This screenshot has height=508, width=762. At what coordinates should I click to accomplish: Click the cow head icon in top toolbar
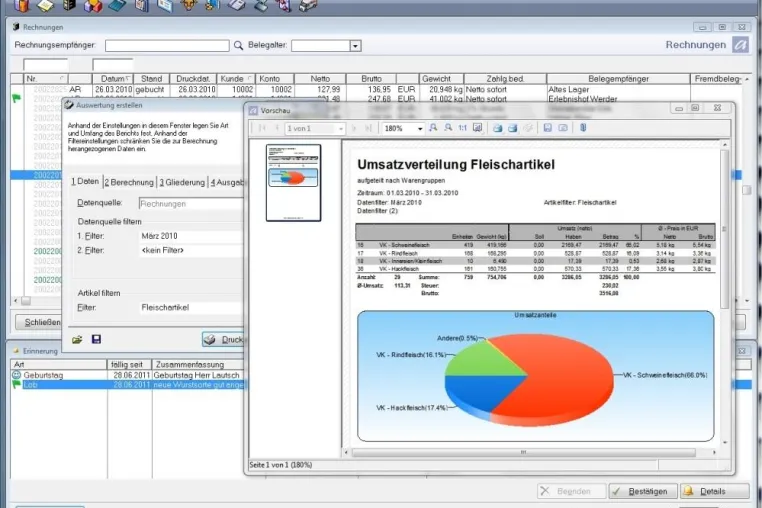(189, 5)
